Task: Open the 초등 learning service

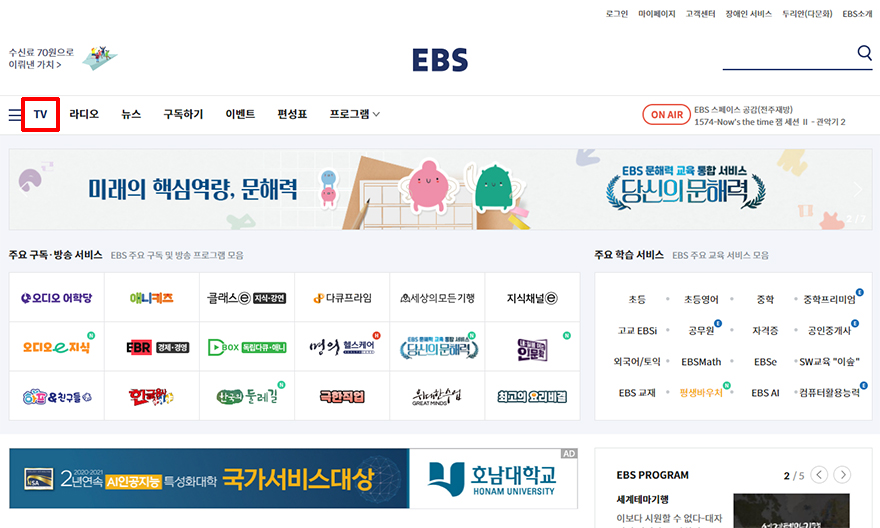Action: 637,300
